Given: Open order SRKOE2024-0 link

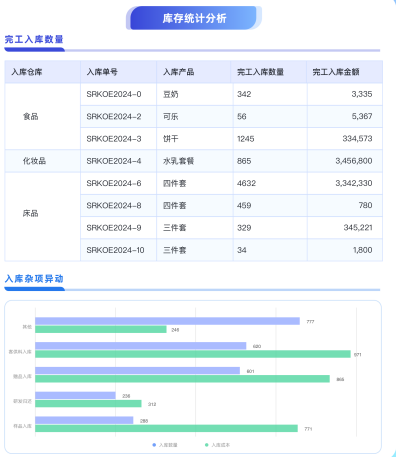Looking at the screenshot, I should point(114,94).
